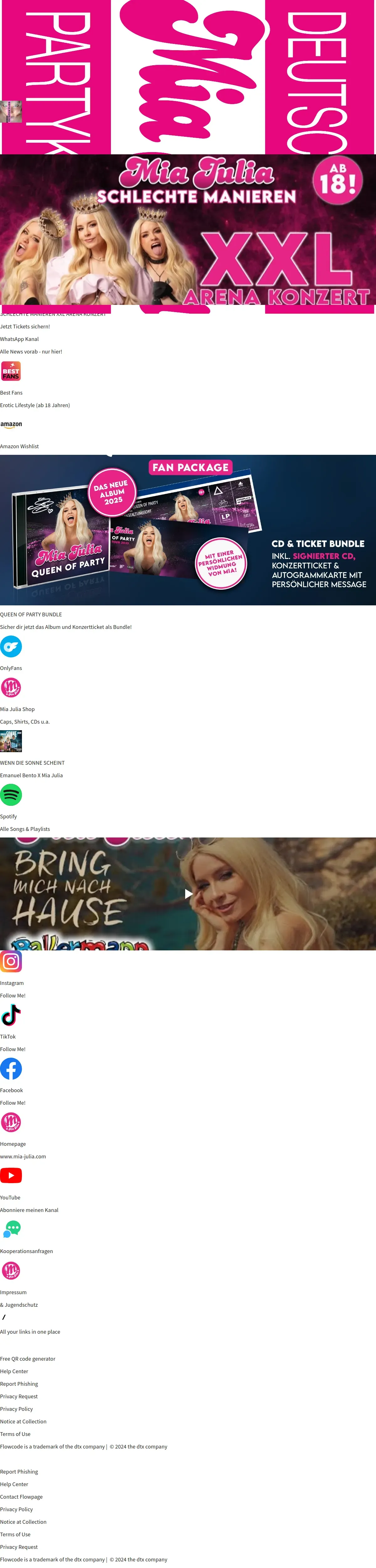Open the Instagram text label
Image resolution: width=376 pixels, height=1568 pixels.
(x=12, y=983)
